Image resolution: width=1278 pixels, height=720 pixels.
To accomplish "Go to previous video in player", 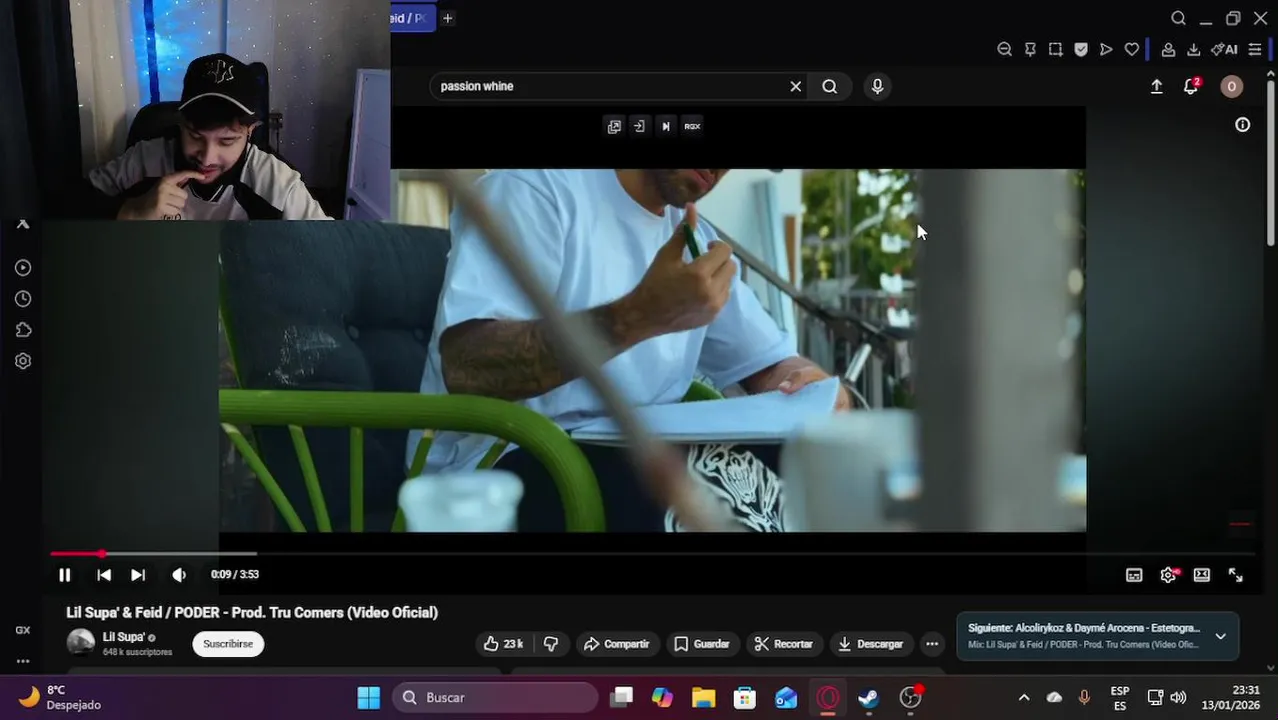I will tap(104, 575).
